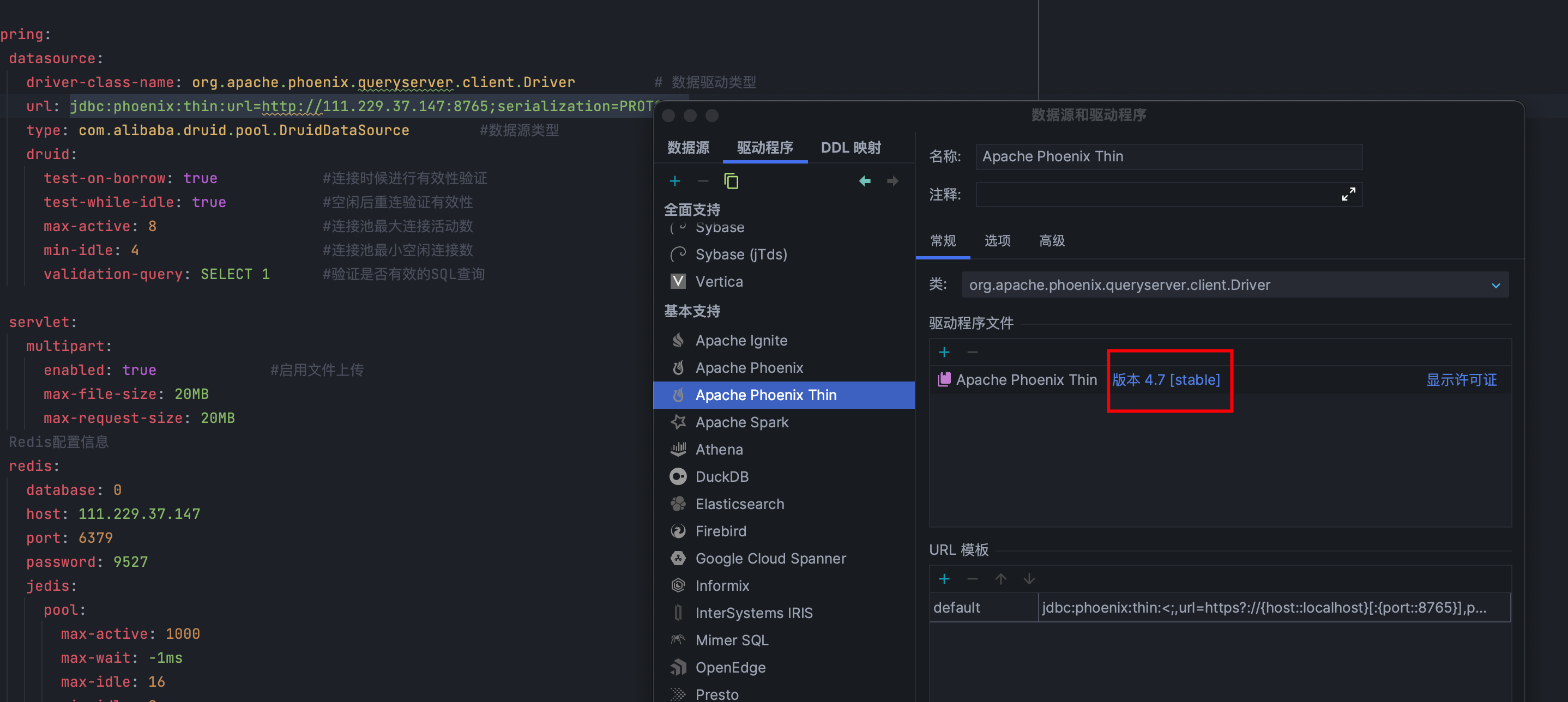Viewport: 1568px width, 702px height.
Task: Click redis port value 6379
Action: [95, 538]
